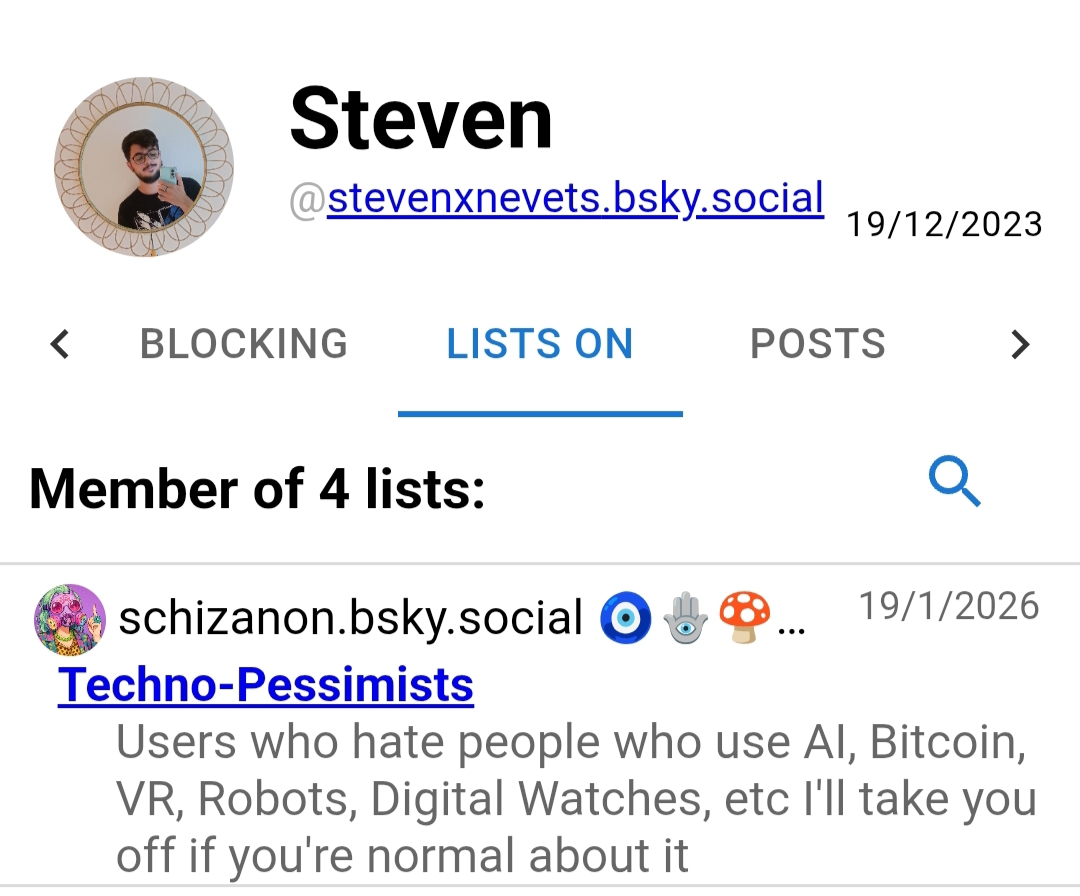The width and height of the screenshot is (1080, 896).
Task: Open list search with the magnifier icon
Action: click(955, 484)
